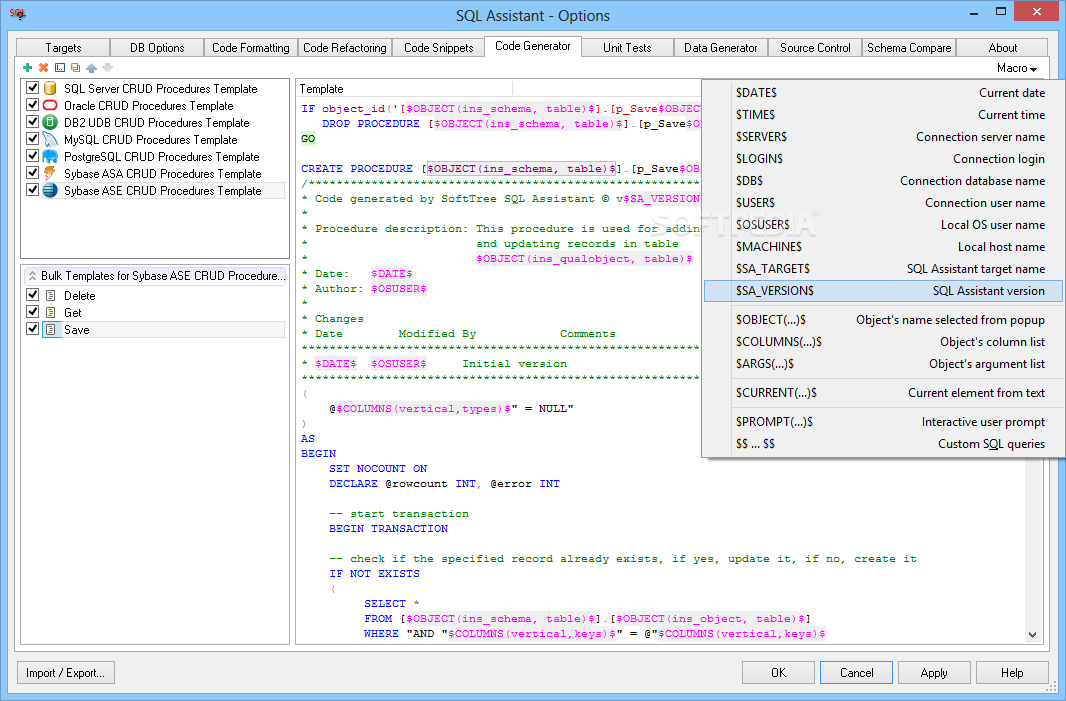This screenshot has width=1066, height=701.
Task: Click the editor scrollbar down arrow
Action: (1032, 635)
